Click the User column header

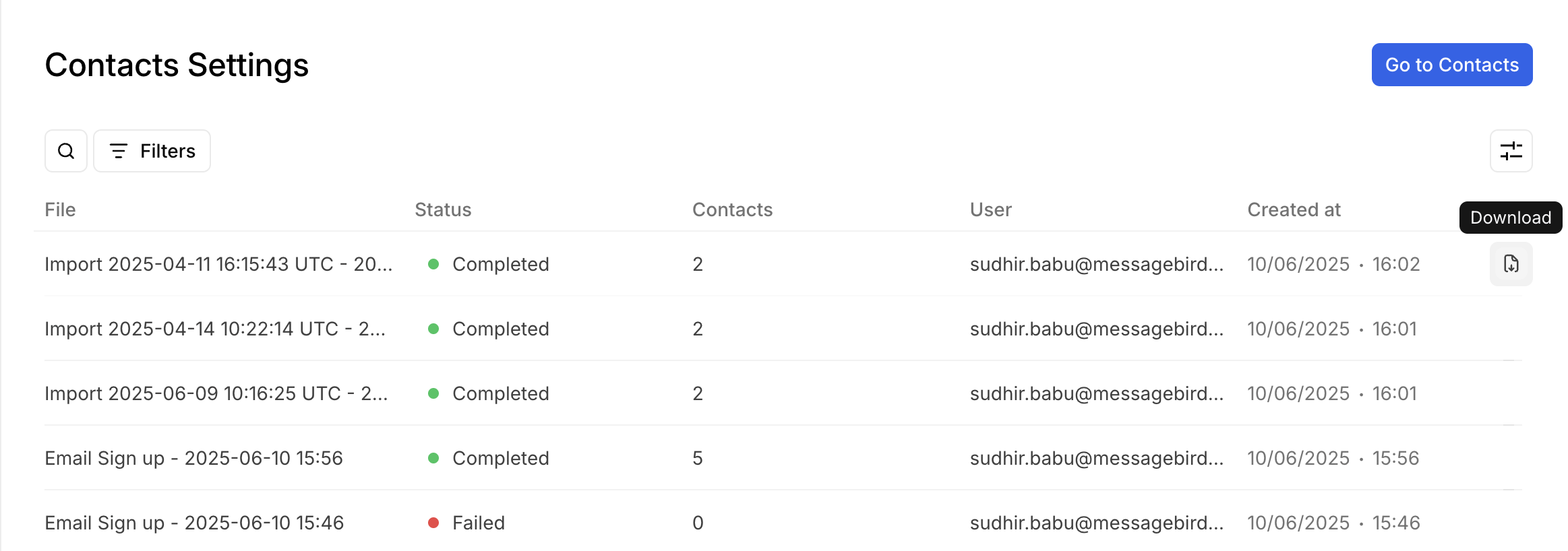990,209
